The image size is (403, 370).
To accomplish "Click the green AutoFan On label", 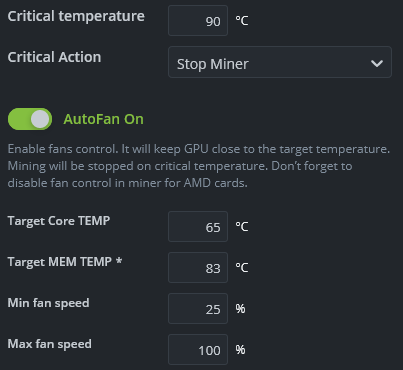I will (104, 119).
